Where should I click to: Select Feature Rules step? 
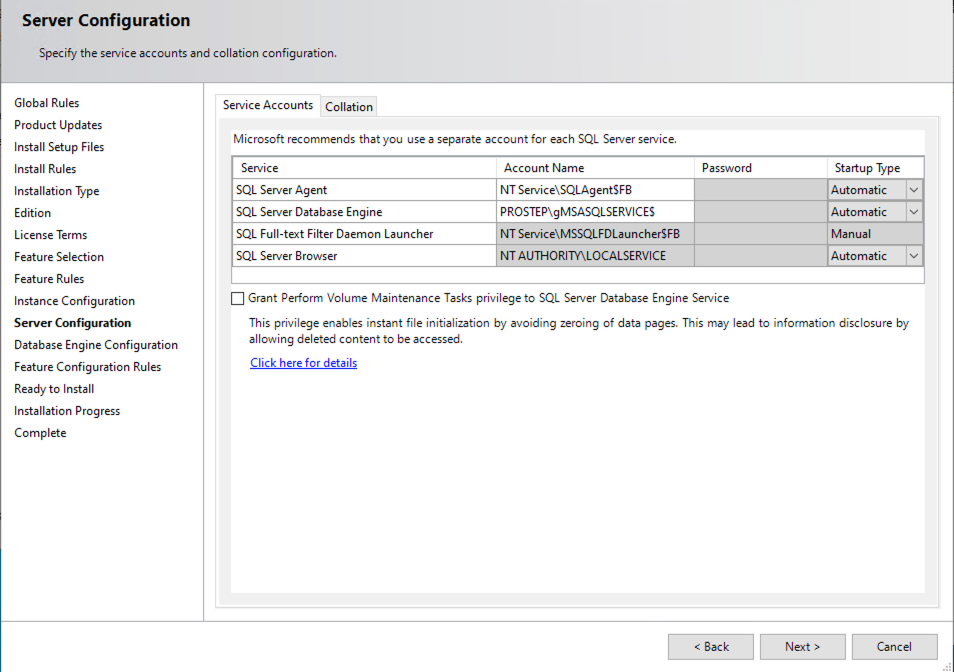(49, 279)
